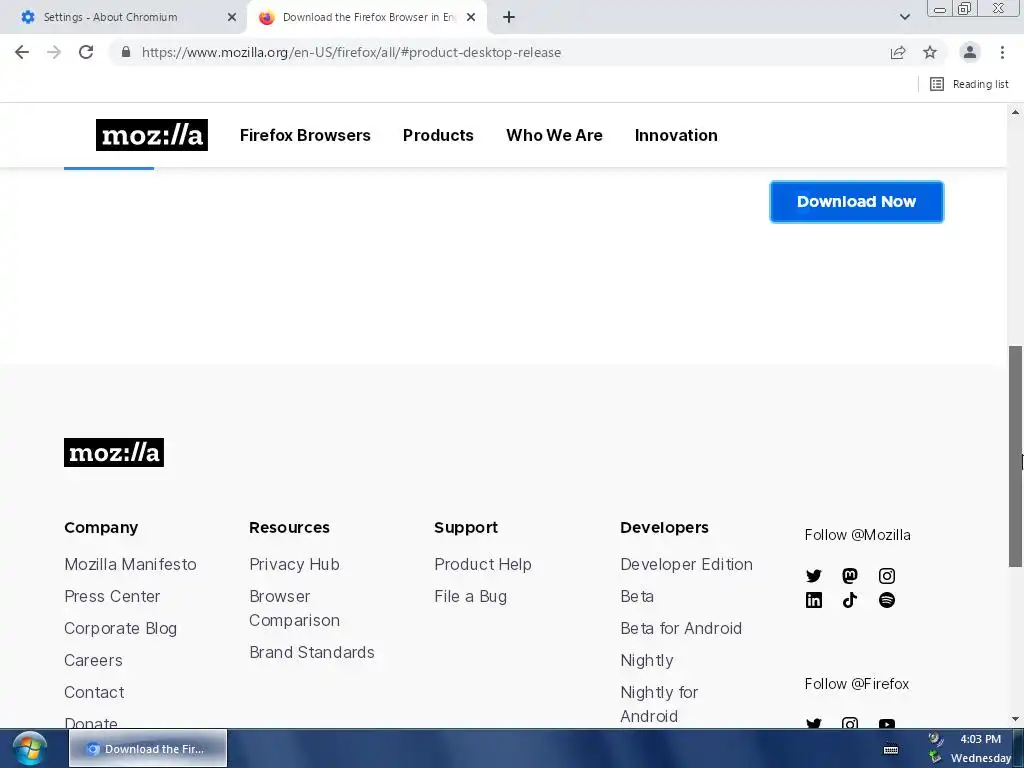Click the scrollbar up arrow
This screenshot has height=768, width=1024.
[x=1016, y=112]
